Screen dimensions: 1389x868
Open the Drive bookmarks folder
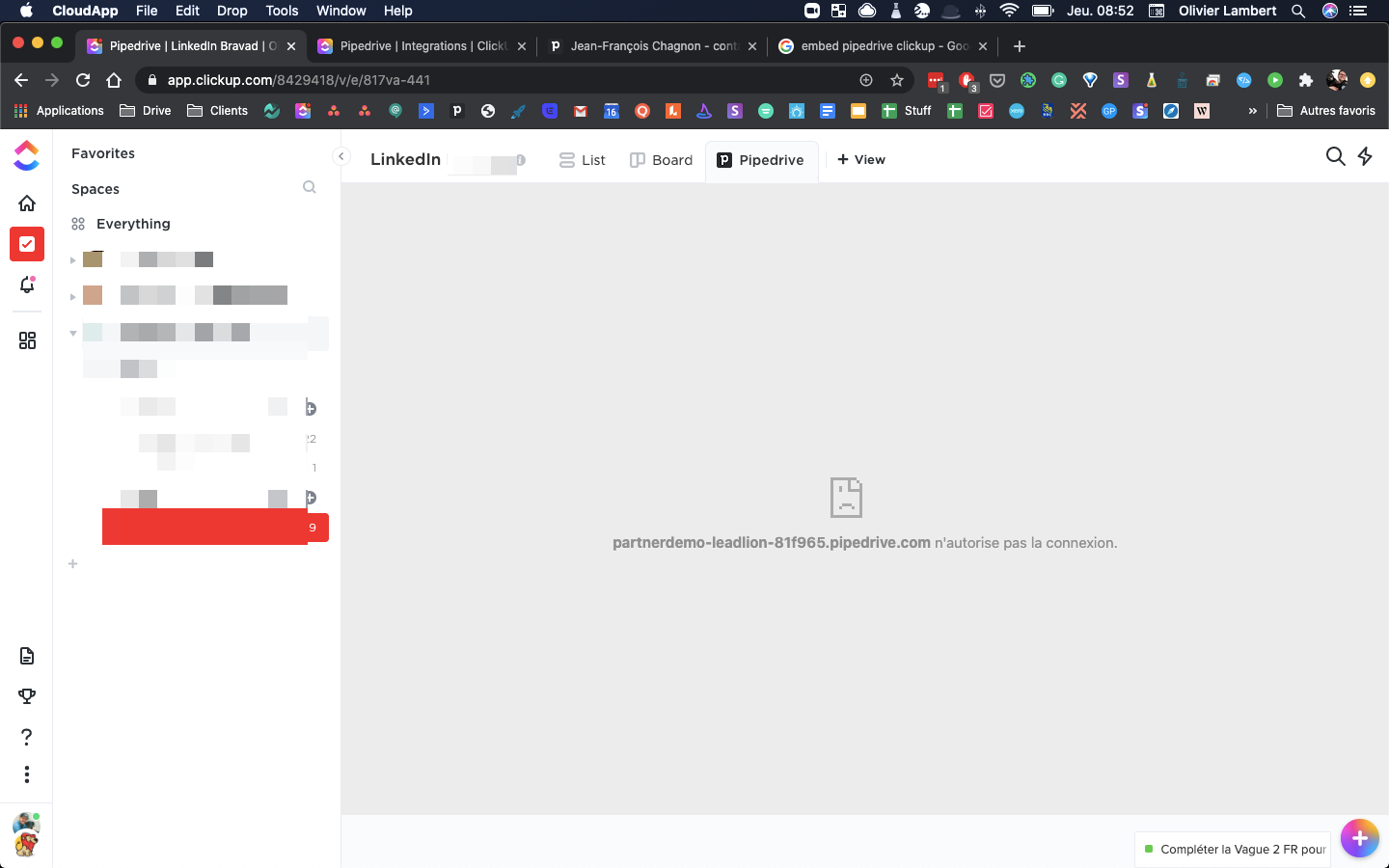(146, 111)
